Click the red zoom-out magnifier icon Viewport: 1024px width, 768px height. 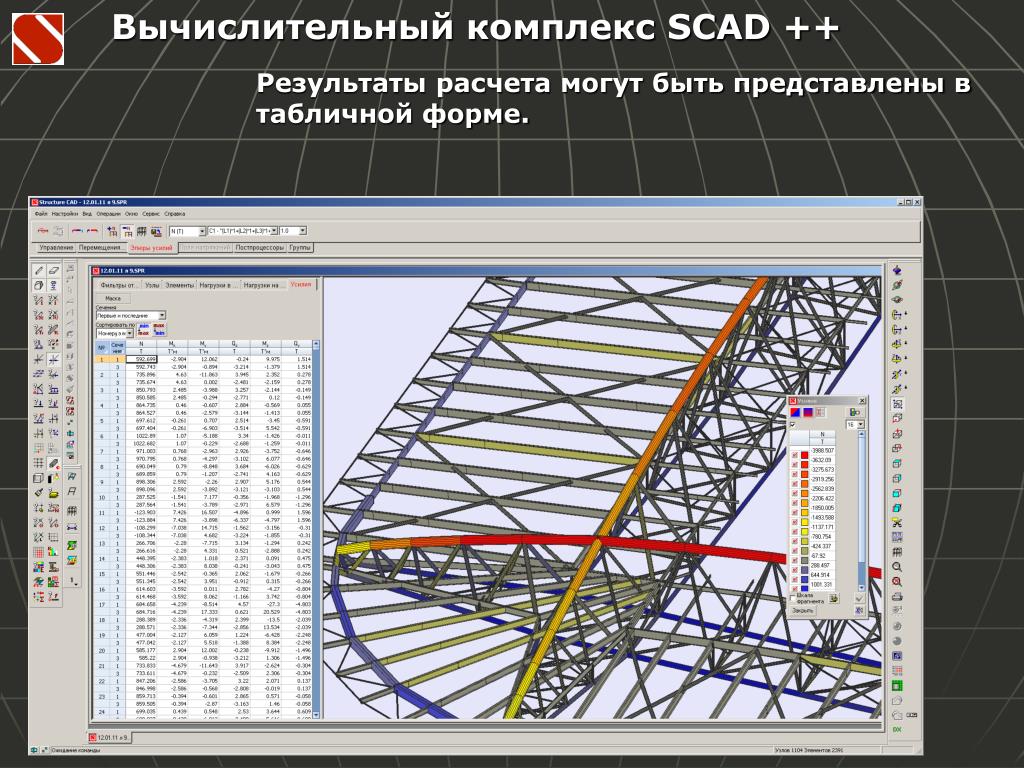point(897,581)
